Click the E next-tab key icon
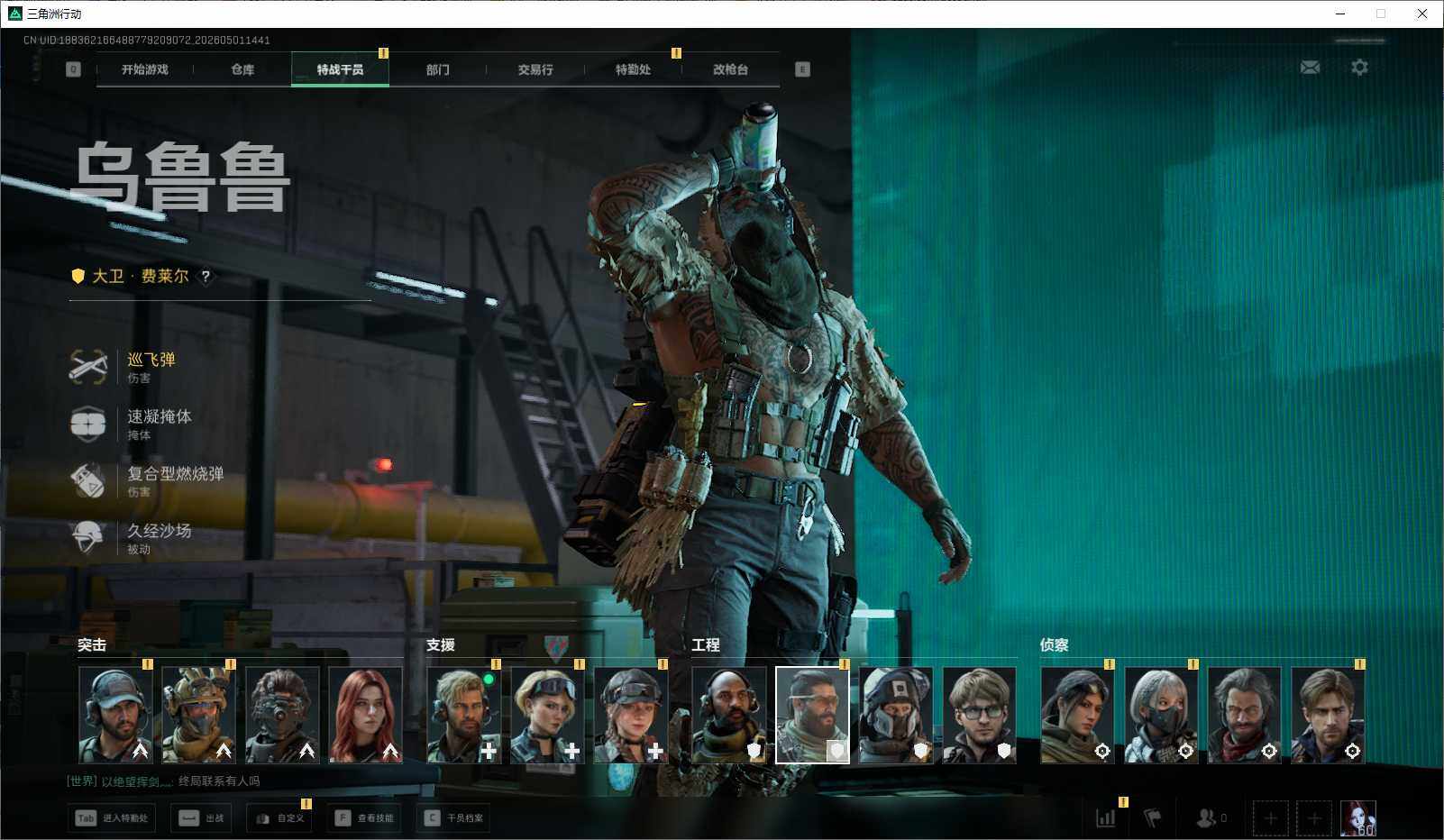This screenshot has width=1444, height=840. (802, 69)
